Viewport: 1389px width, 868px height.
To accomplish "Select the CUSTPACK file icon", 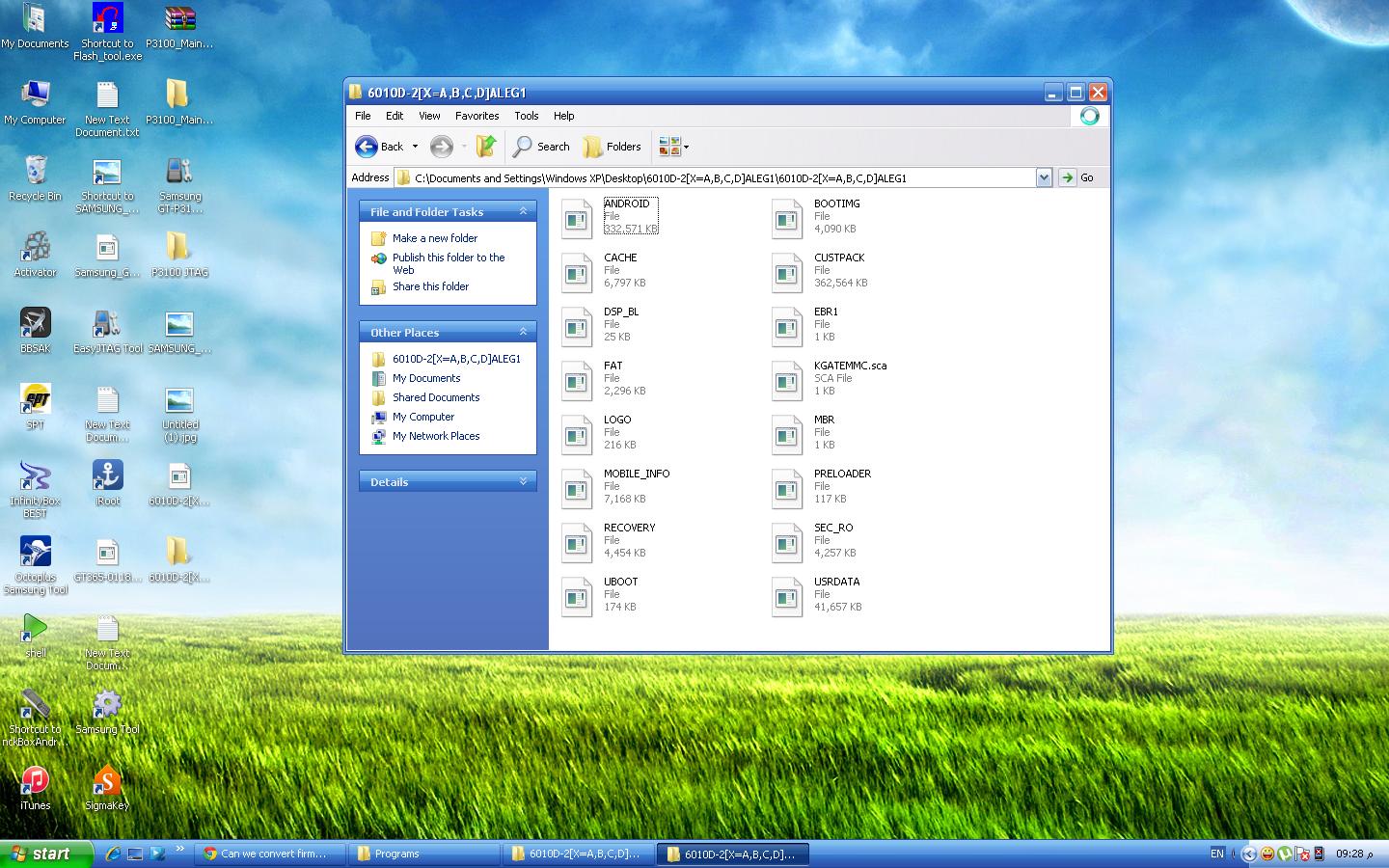I will pos(787,273).
